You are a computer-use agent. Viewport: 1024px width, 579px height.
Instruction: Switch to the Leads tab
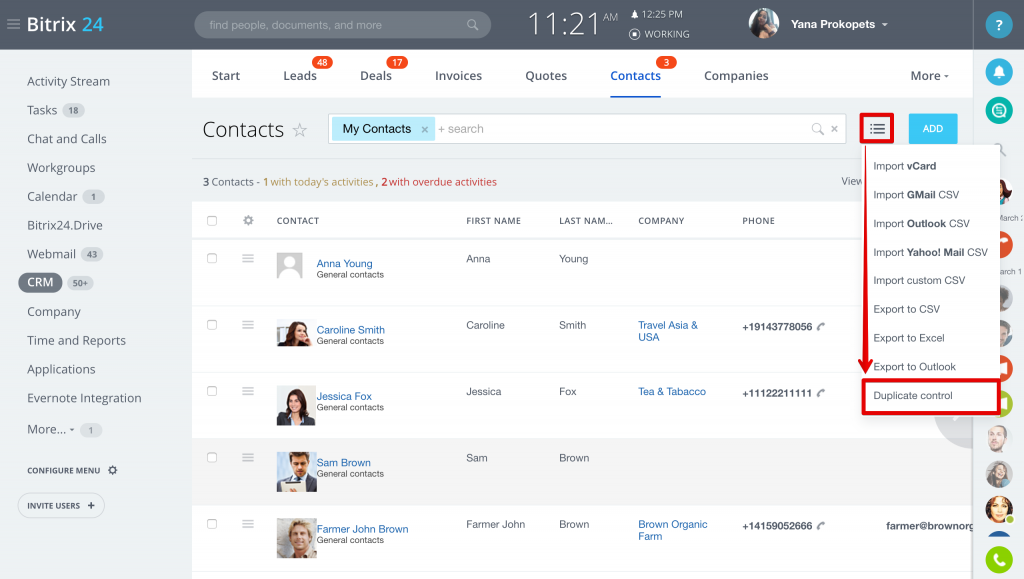[300, 76]
